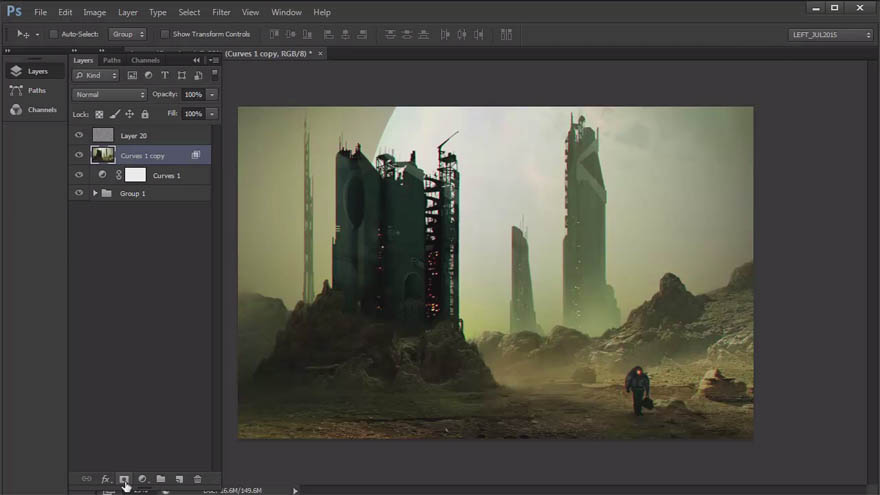Toggle Lock image pixels brush icon
Image resolution: width=880 pixels, height=495 pixels.
pyautogui.click(x=114, y=114)
